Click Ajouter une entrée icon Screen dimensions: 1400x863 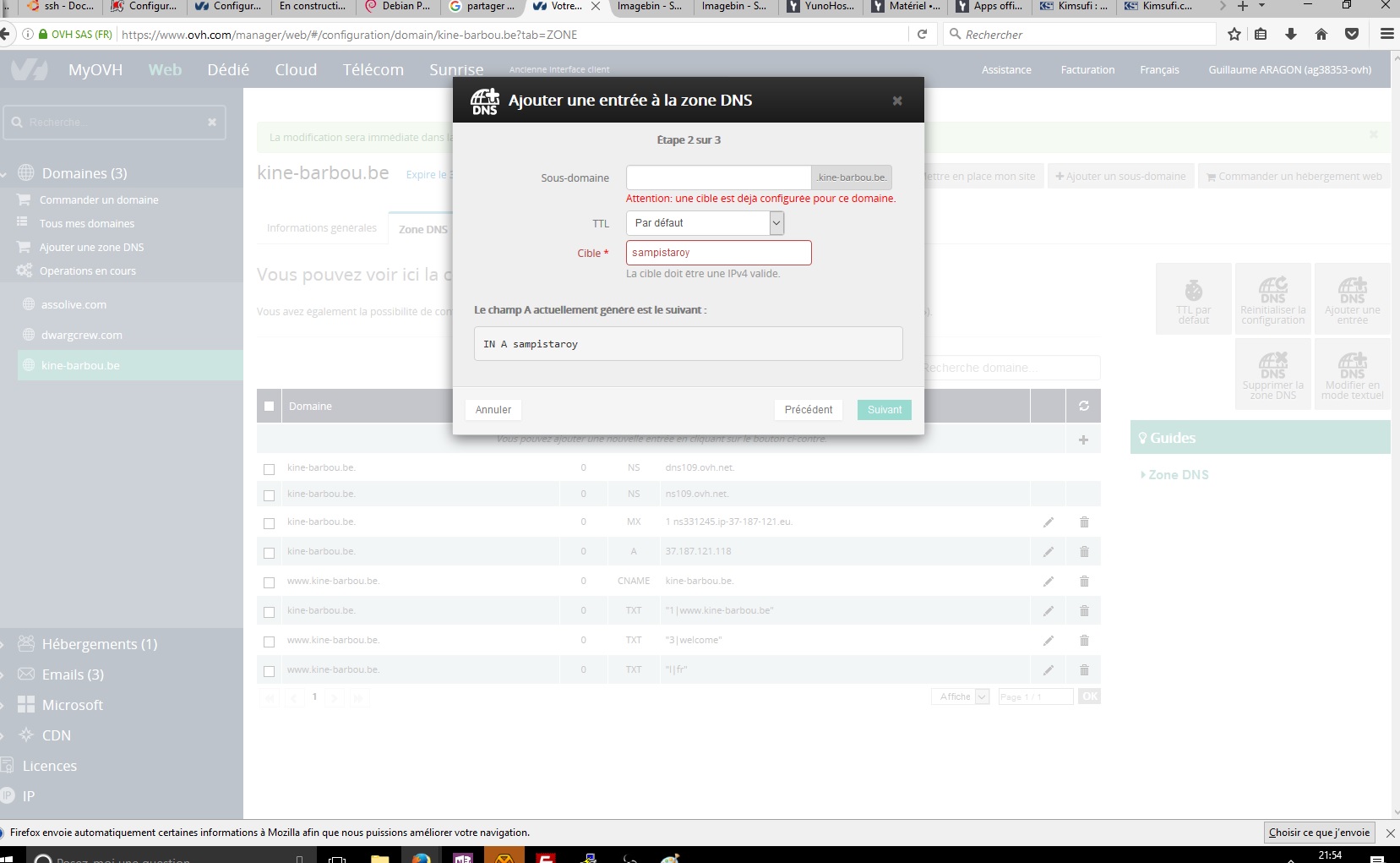[x=1352, y=298]
